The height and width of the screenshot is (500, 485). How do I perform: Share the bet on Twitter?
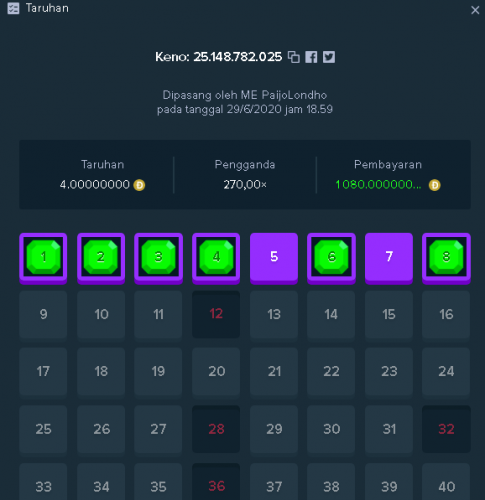329,57
